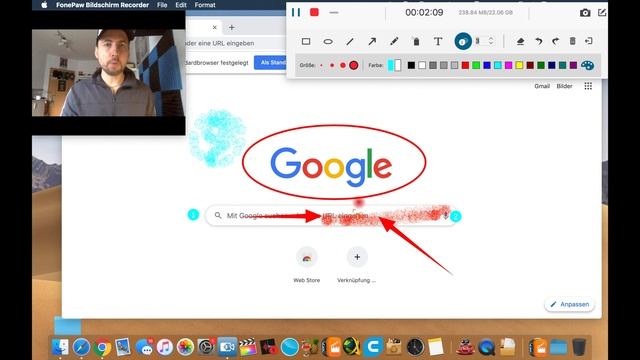
Task: Pick the magenta color swatch
Action: pyautogui.click(x=509, y=65)
